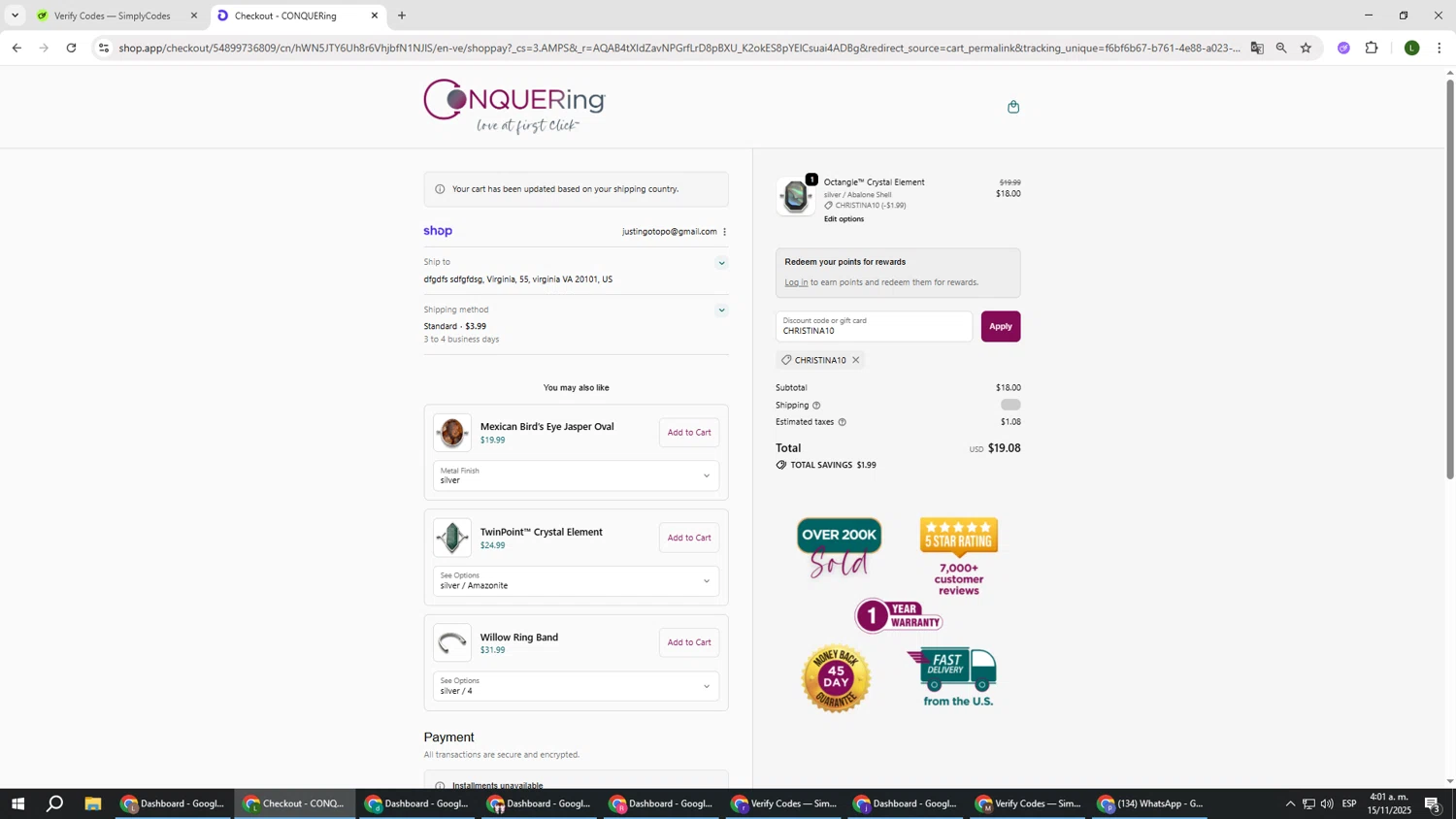Click the CONQUERing logo
Screen dimensions: 1456x819
tap(514, 106)
